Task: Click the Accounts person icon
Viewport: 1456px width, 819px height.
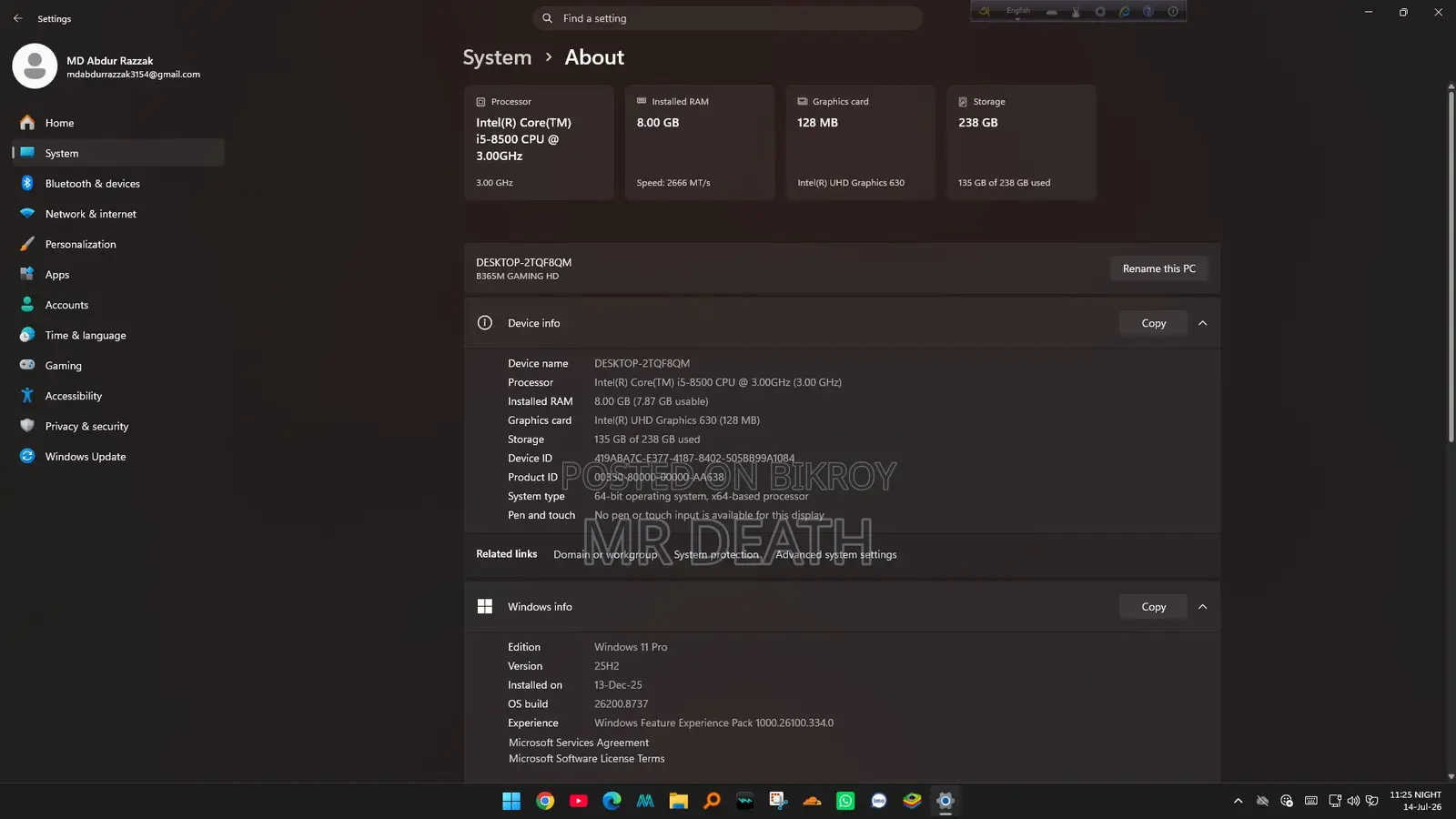Action: coord(27,305)
